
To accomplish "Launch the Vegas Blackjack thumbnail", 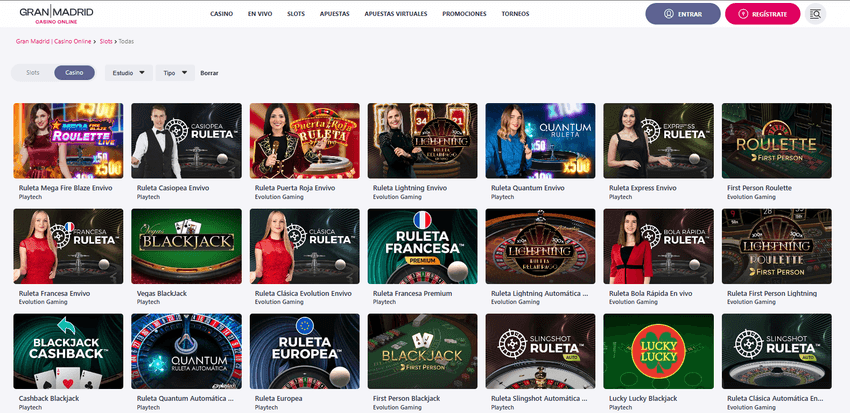I will (x=186, y=246).
